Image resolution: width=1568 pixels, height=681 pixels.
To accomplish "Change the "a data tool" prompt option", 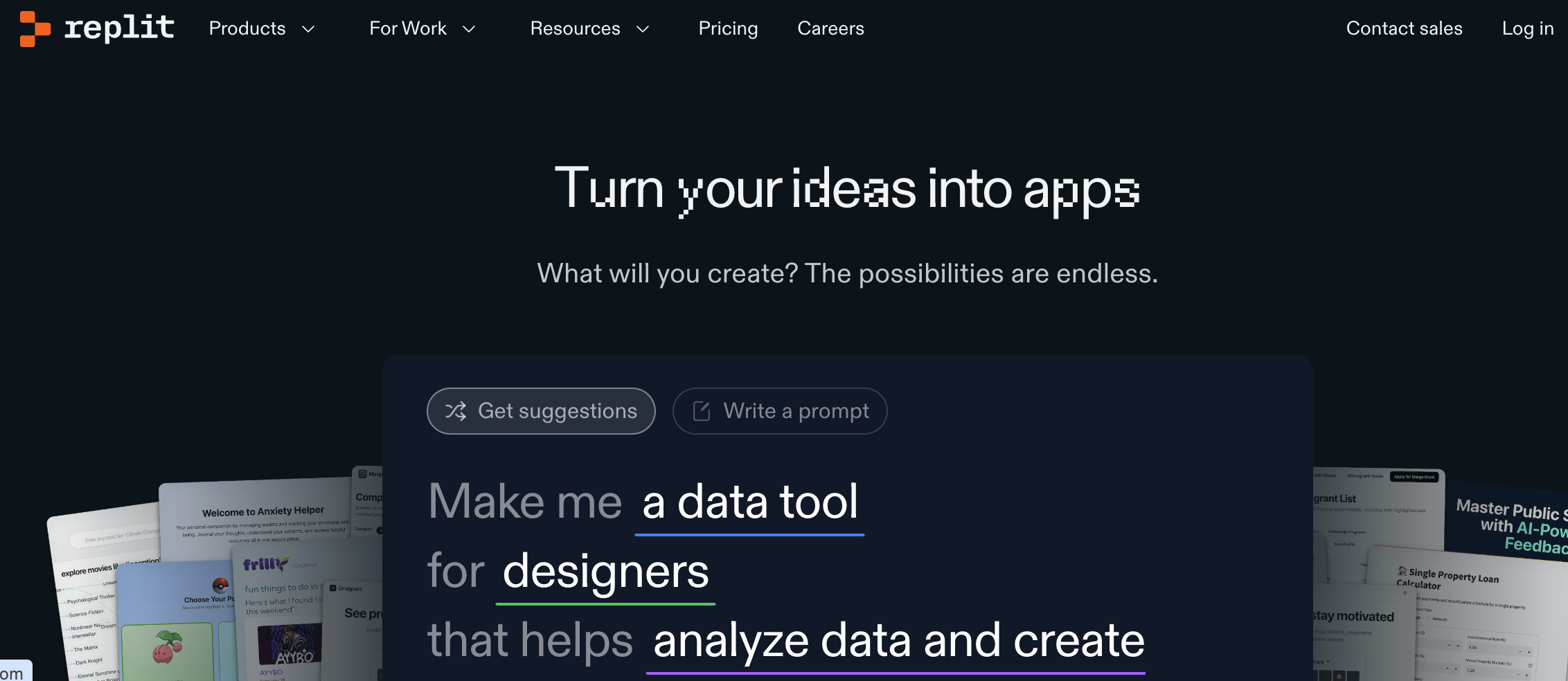I will 749,502.
